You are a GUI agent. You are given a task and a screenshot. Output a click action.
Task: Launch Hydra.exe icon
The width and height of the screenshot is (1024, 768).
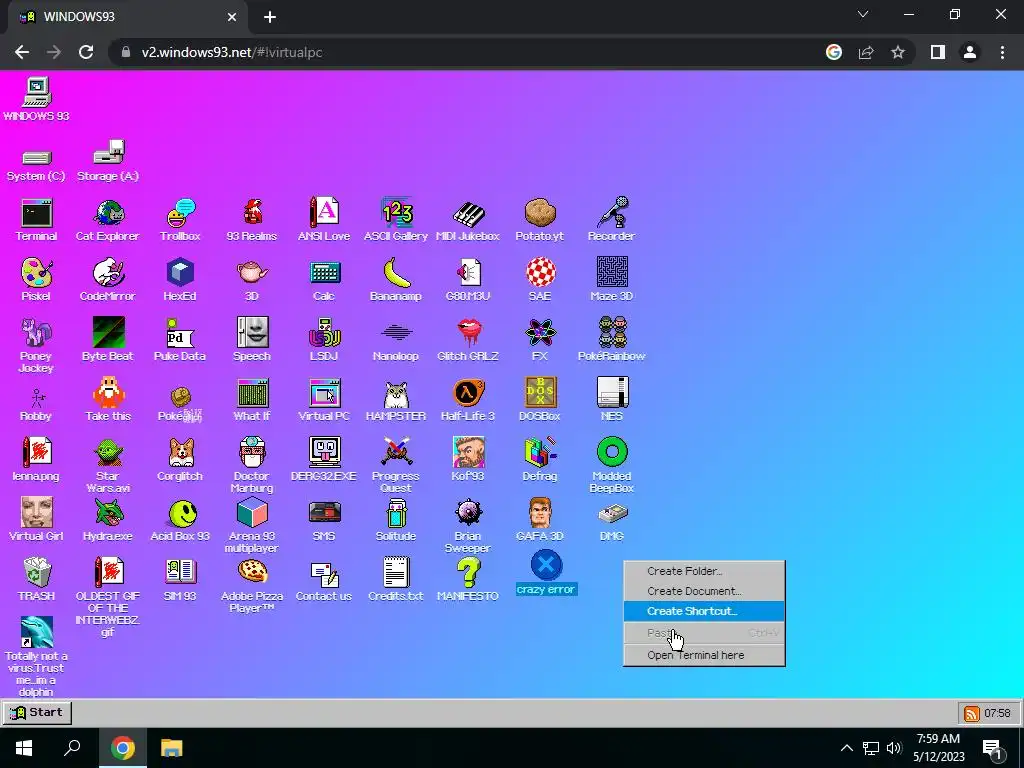pos(108,520)
